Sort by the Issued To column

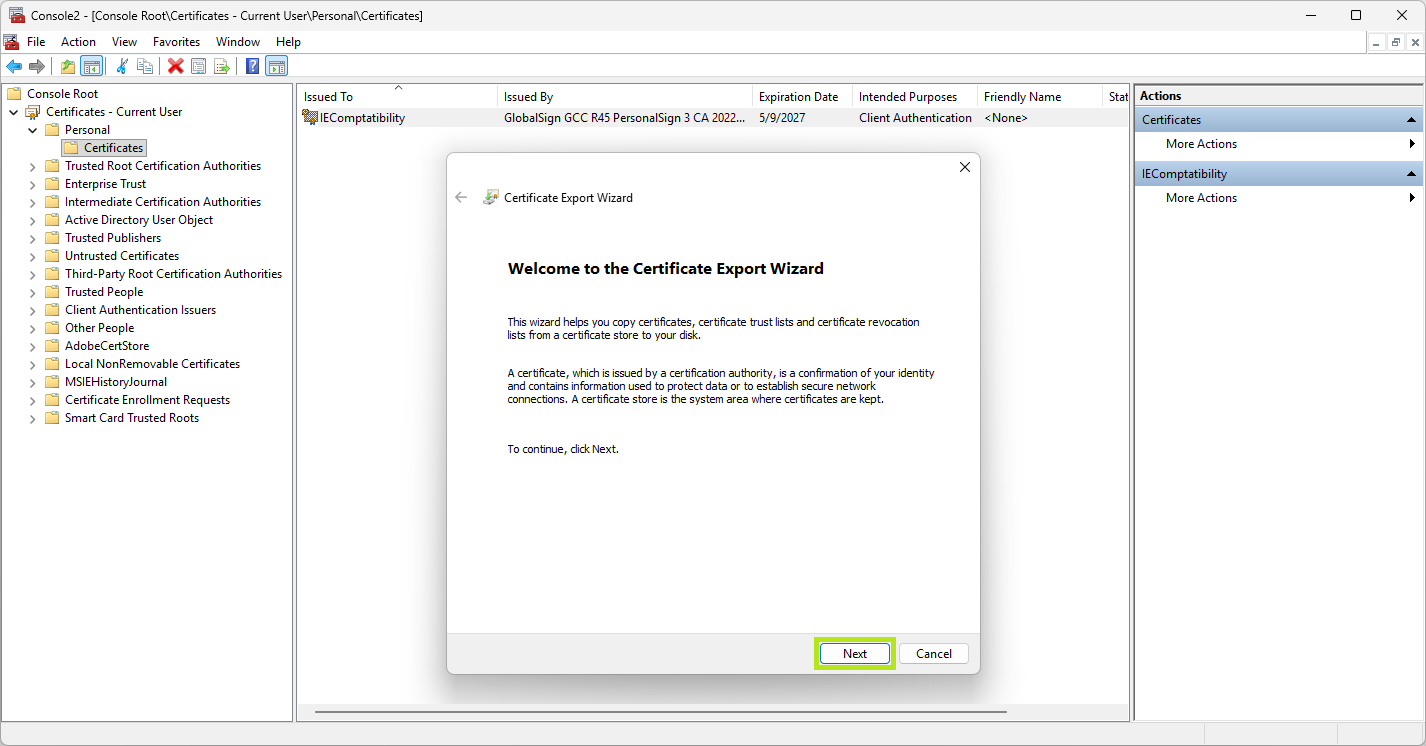(397, 97)
